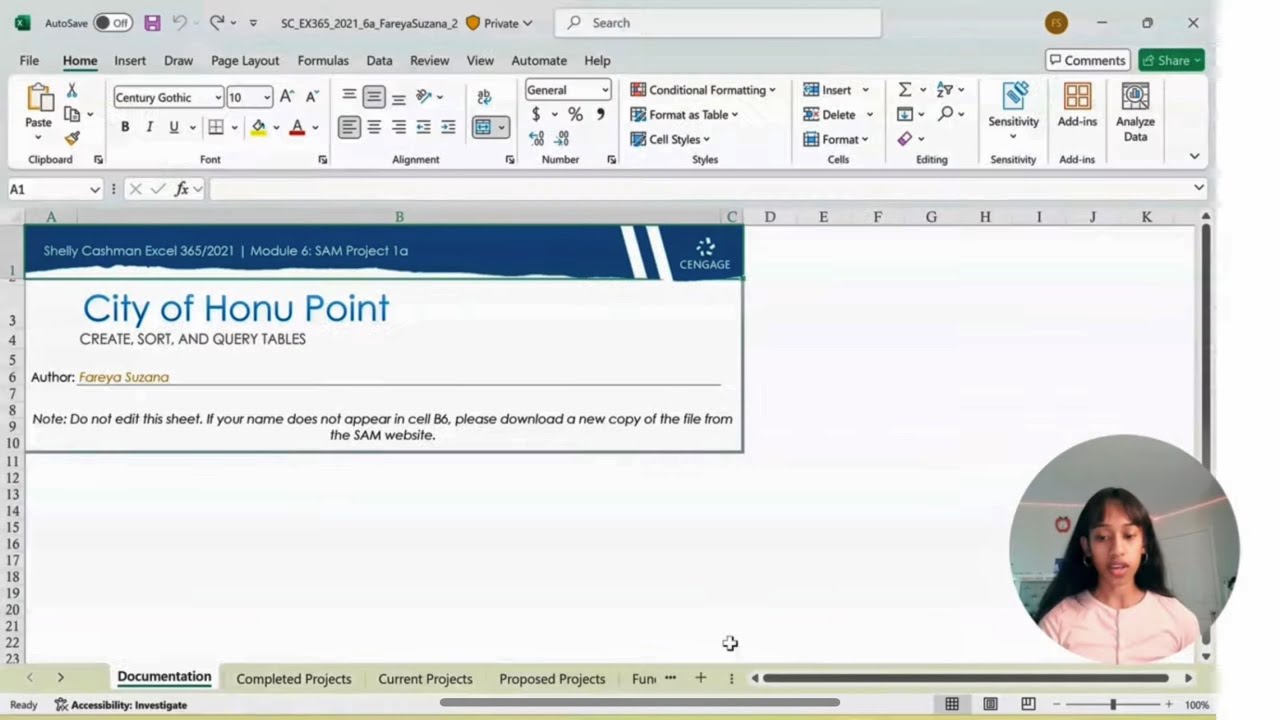Switch to the Insert ribbon tab
The height and width of the screenshot is (720, 1280).
(130, 60)
